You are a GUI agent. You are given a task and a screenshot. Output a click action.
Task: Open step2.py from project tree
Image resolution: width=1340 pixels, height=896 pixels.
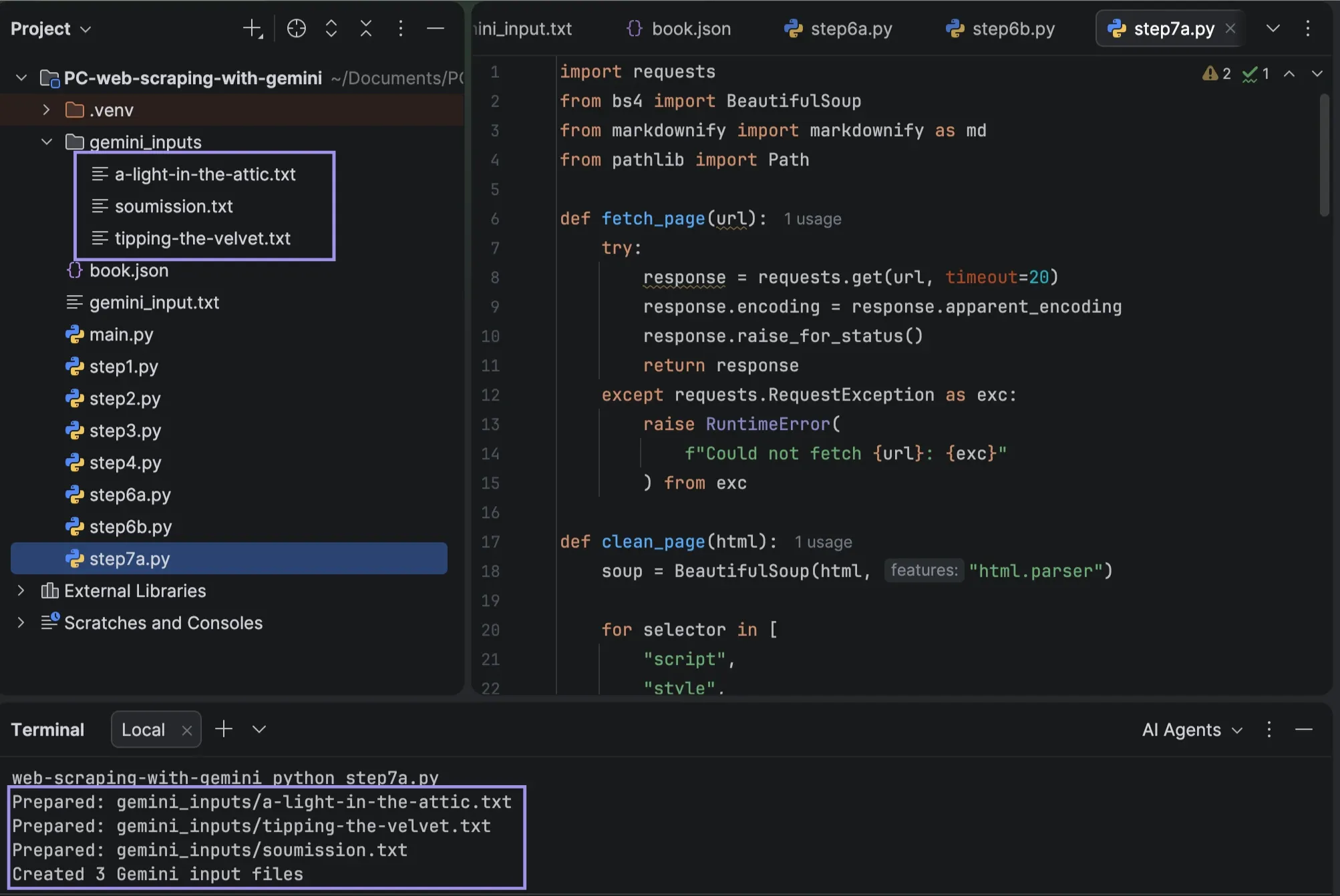coord(125,399)
